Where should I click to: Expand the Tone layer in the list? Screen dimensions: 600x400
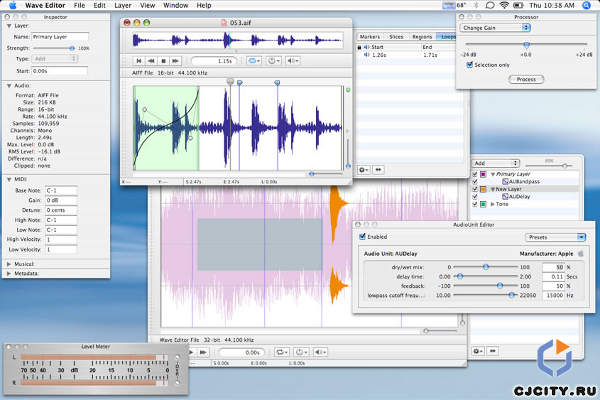click(492, 204)
